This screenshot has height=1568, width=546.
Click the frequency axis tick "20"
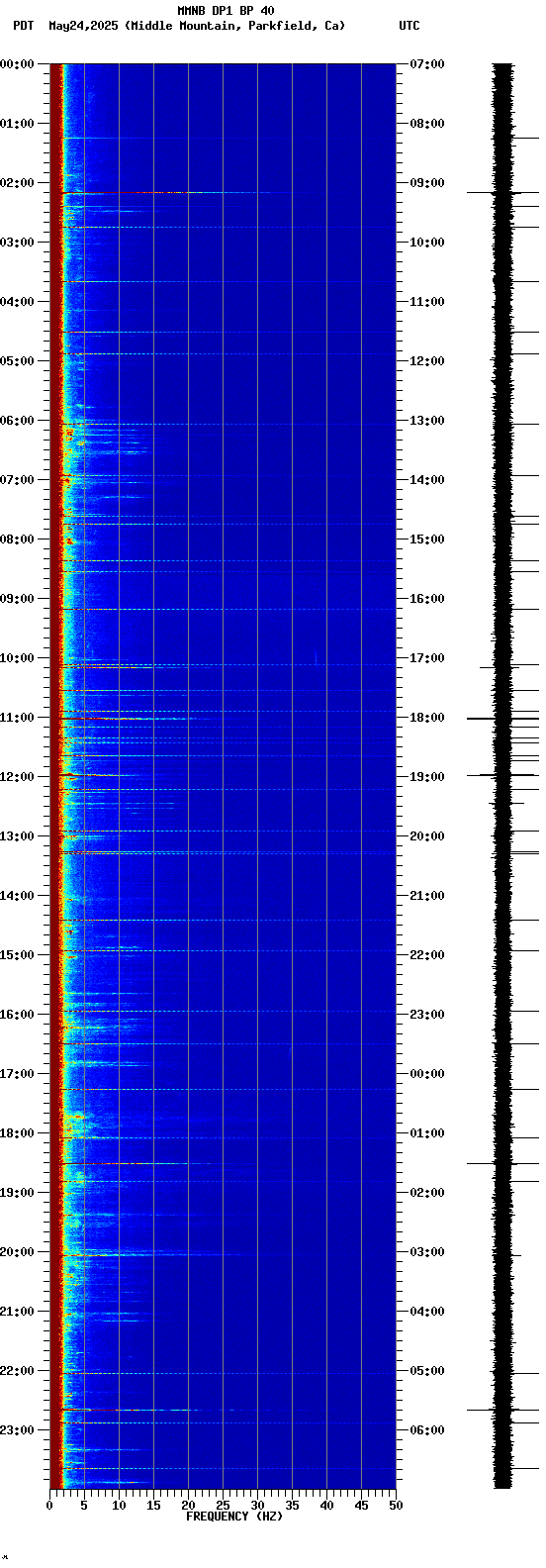(188, 1506)
